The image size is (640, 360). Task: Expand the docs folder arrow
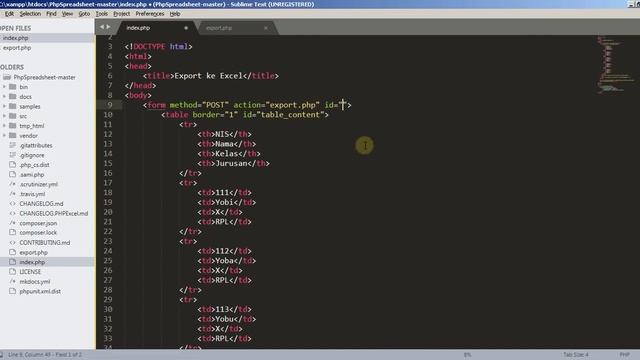tap(4, 97)
